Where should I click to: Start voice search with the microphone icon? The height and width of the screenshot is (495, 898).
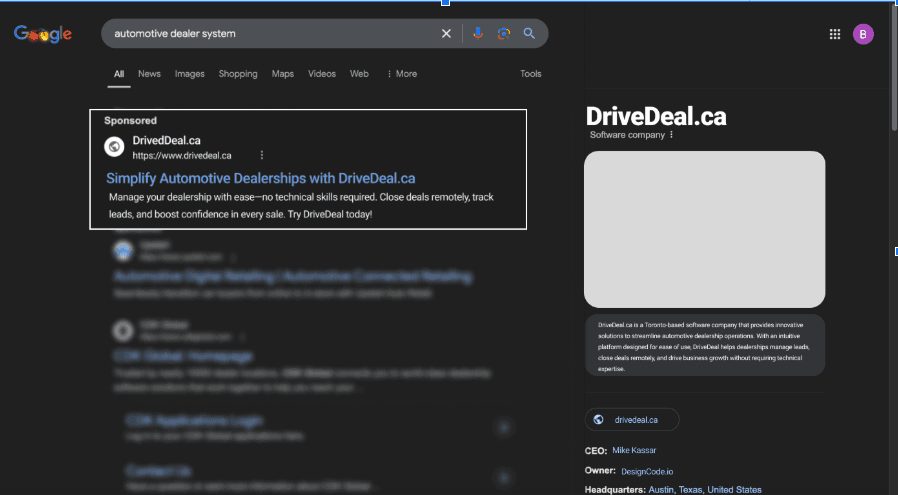click(478, 33)
